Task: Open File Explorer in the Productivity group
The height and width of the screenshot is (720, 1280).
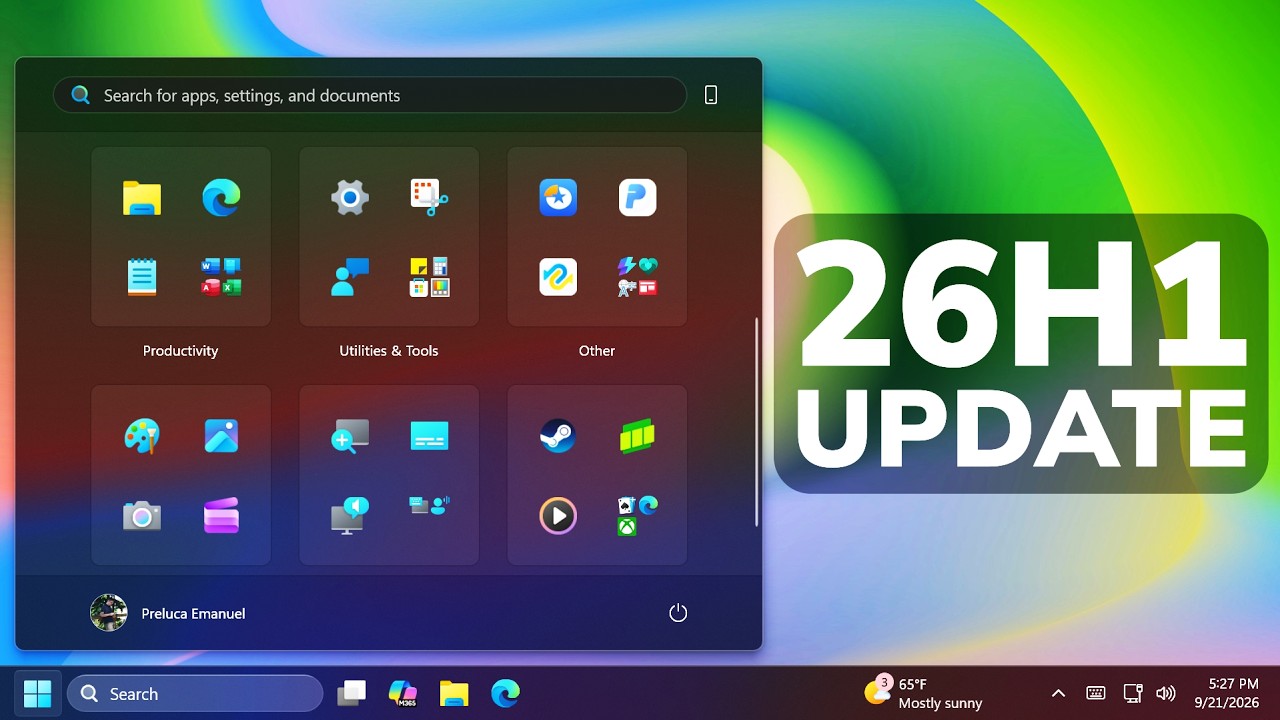Action: pos(142,197)
